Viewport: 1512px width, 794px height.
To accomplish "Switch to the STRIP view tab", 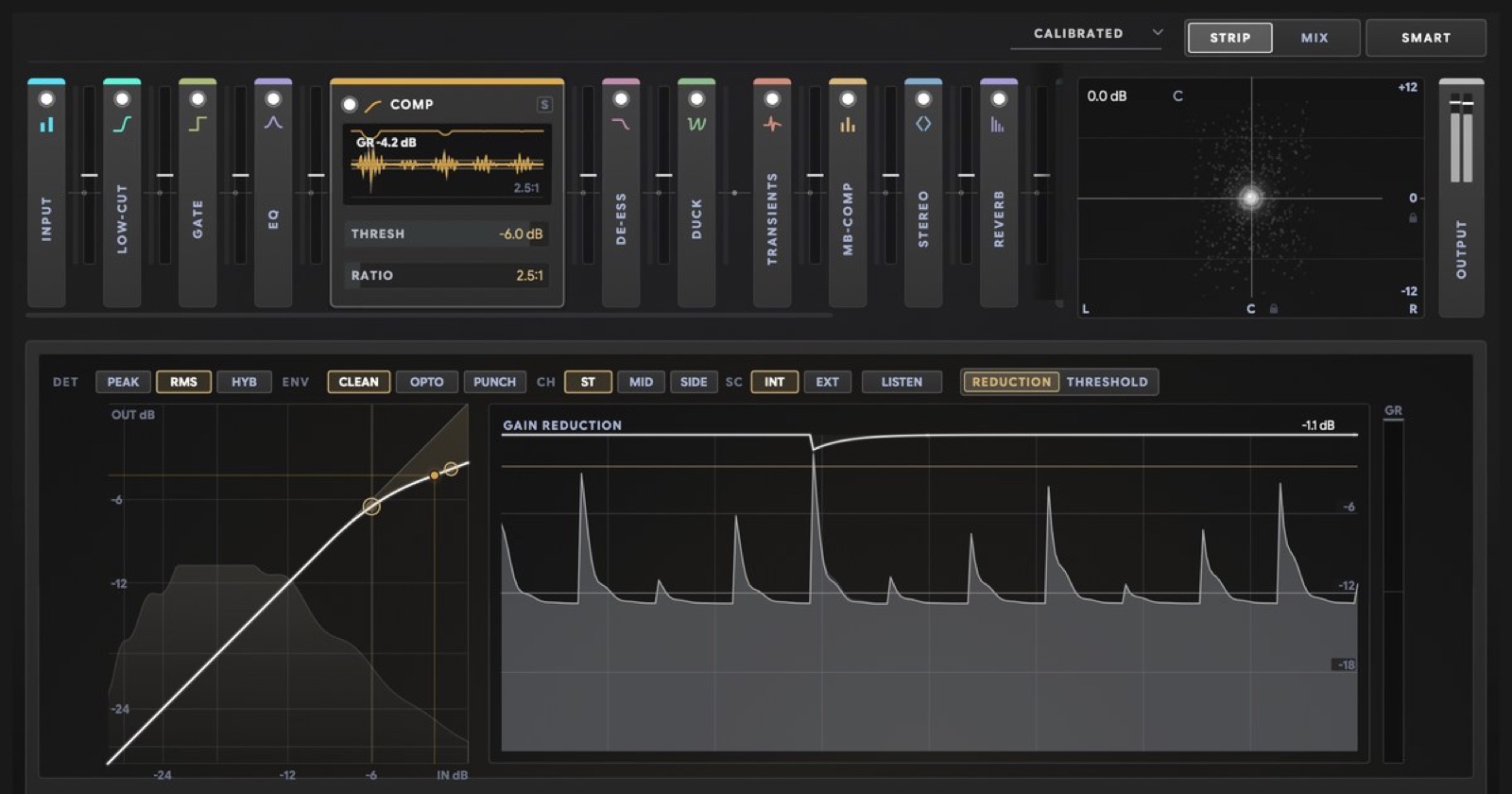I will coord(1229,38).
